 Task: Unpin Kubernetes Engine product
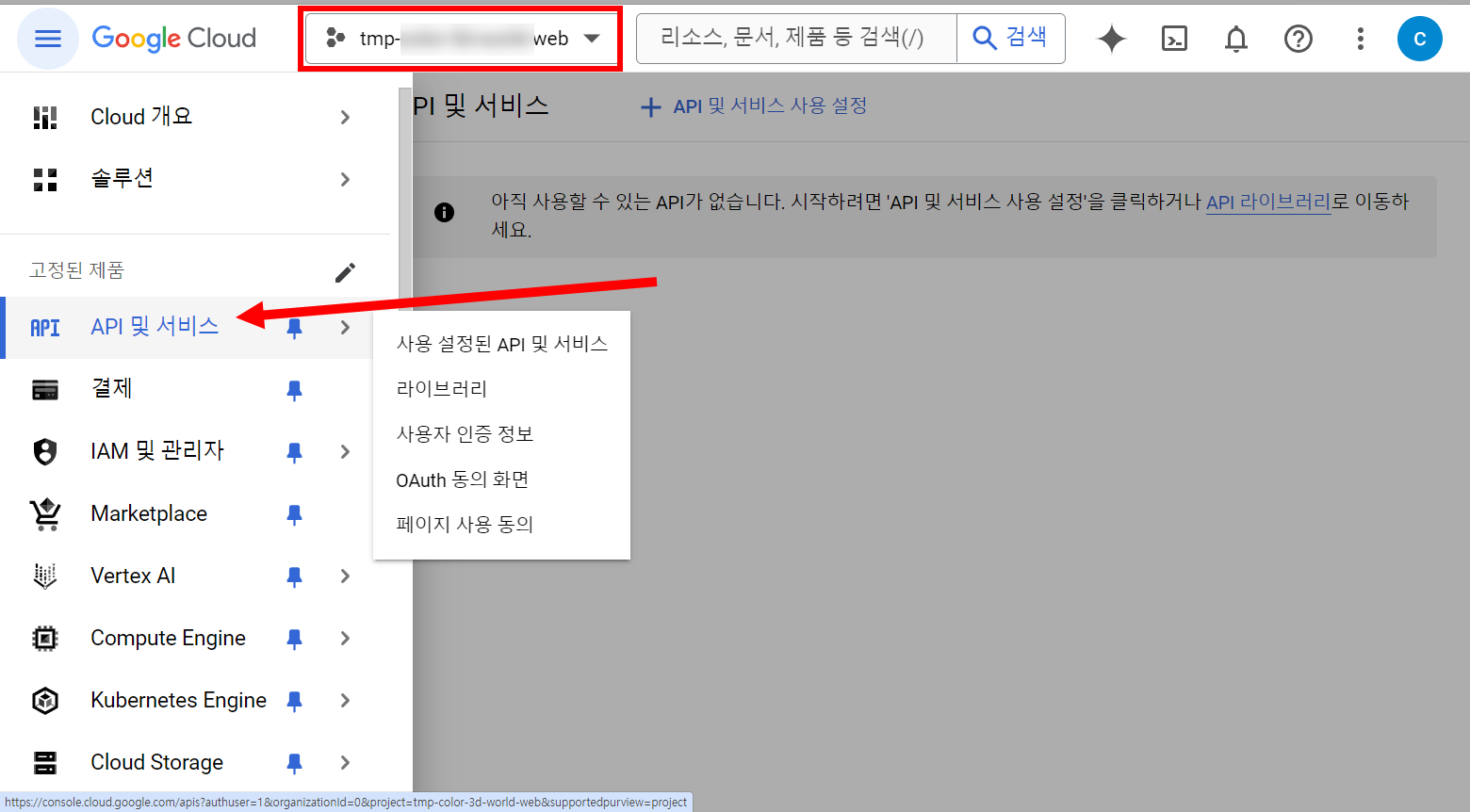(x=294, y=701)
